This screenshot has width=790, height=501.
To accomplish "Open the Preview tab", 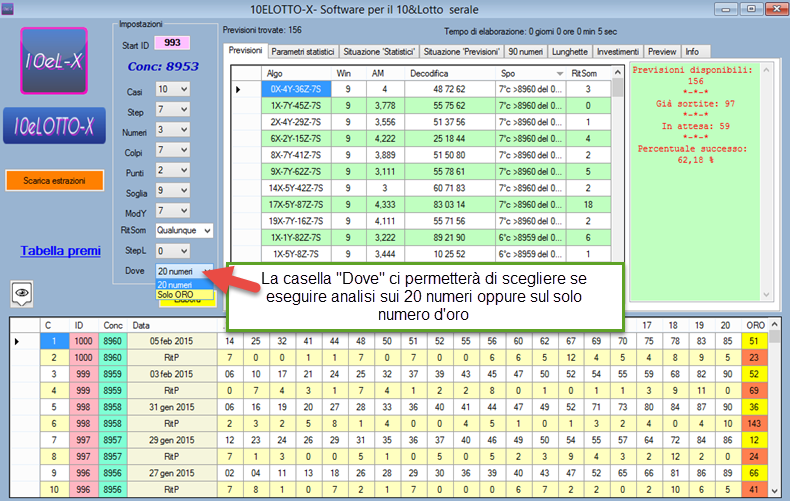I will [662, 52].
